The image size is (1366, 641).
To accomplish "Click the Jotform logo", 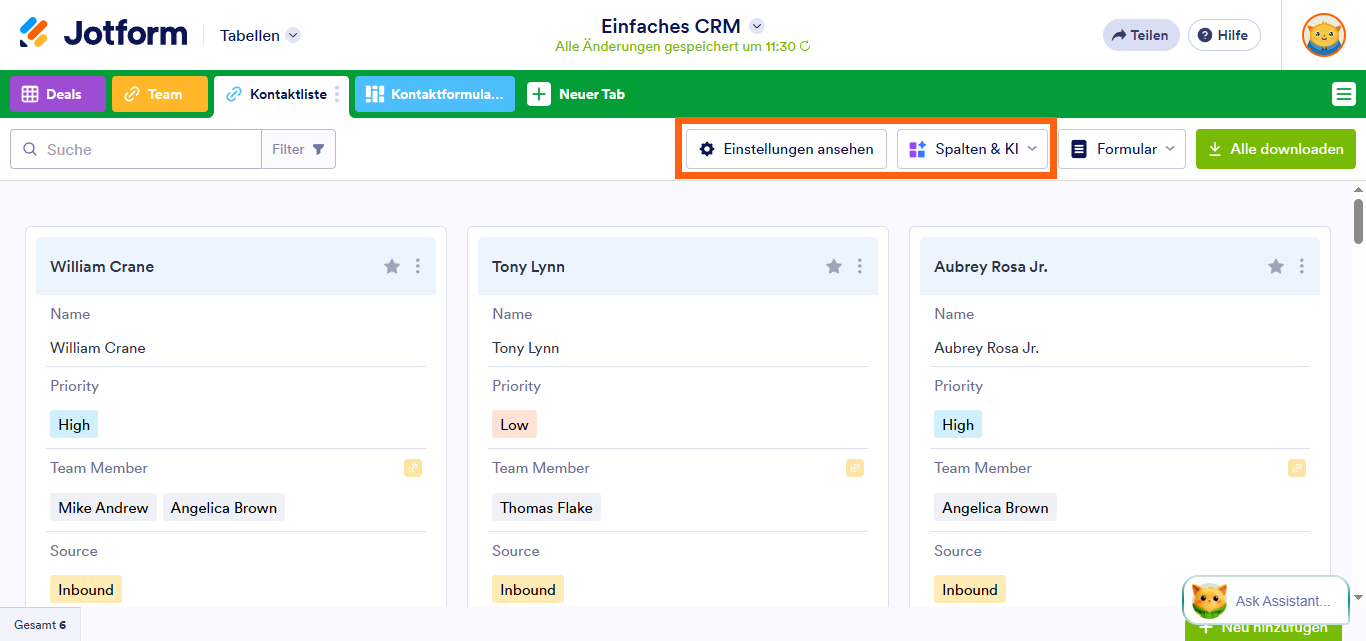I will pyautogui.click(x=103, y=34).
